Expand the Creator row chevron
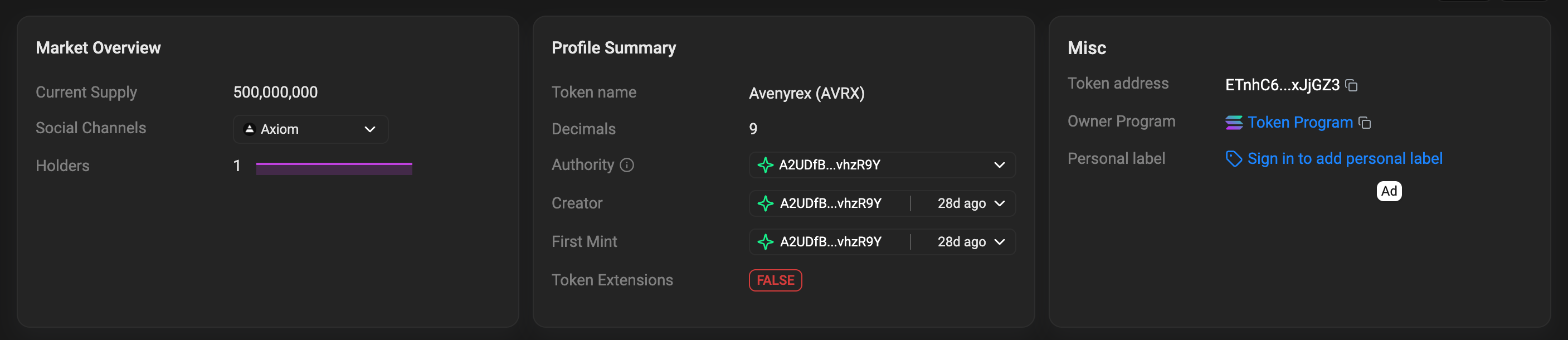Viewport: 1568px width, 340px height. pyautogui.click(x=999, y=203)
